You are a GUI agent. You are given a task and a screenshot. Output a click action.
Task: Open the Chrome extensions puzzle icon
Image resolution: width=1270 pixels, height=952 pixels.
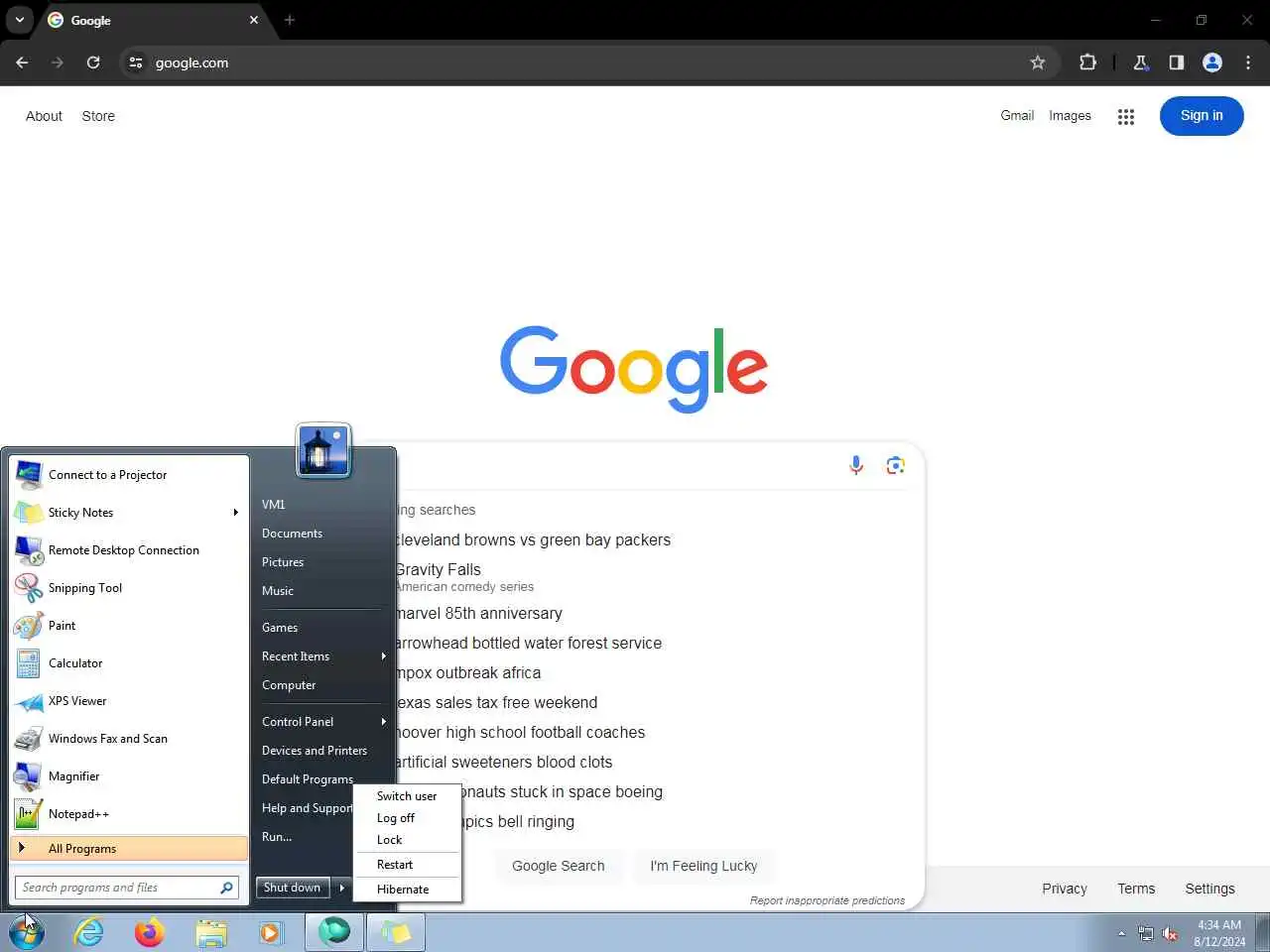(1087, 62)
